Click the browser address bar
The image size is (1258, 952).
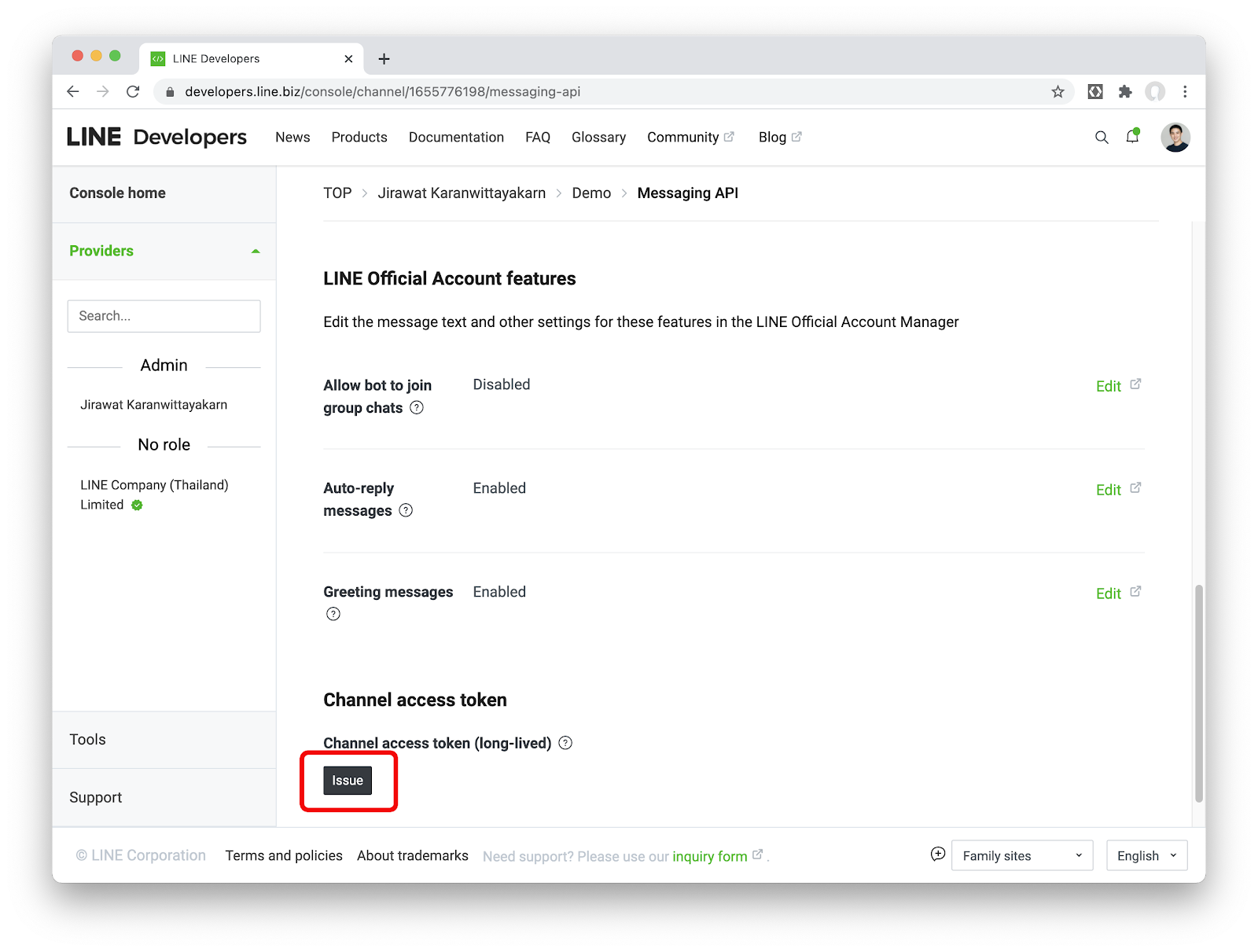pos(613,92)
